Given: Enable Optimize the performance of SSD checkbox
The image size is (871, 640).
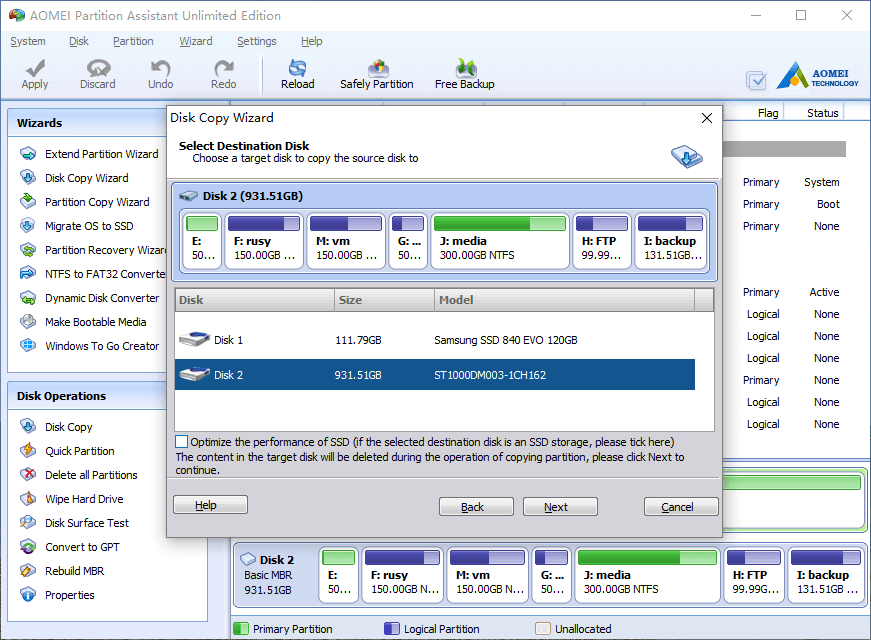Looking at the screenshot, I should tap(182, 442).
